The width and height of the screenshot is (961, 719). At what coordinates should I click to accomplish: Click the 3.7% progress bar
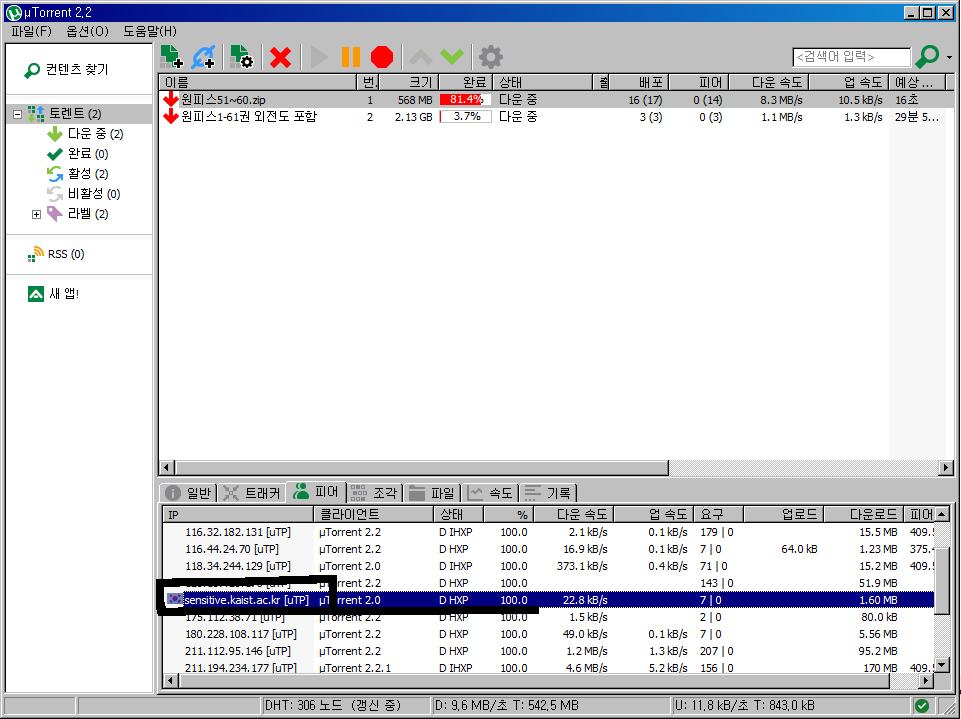(x=465, y=116)
